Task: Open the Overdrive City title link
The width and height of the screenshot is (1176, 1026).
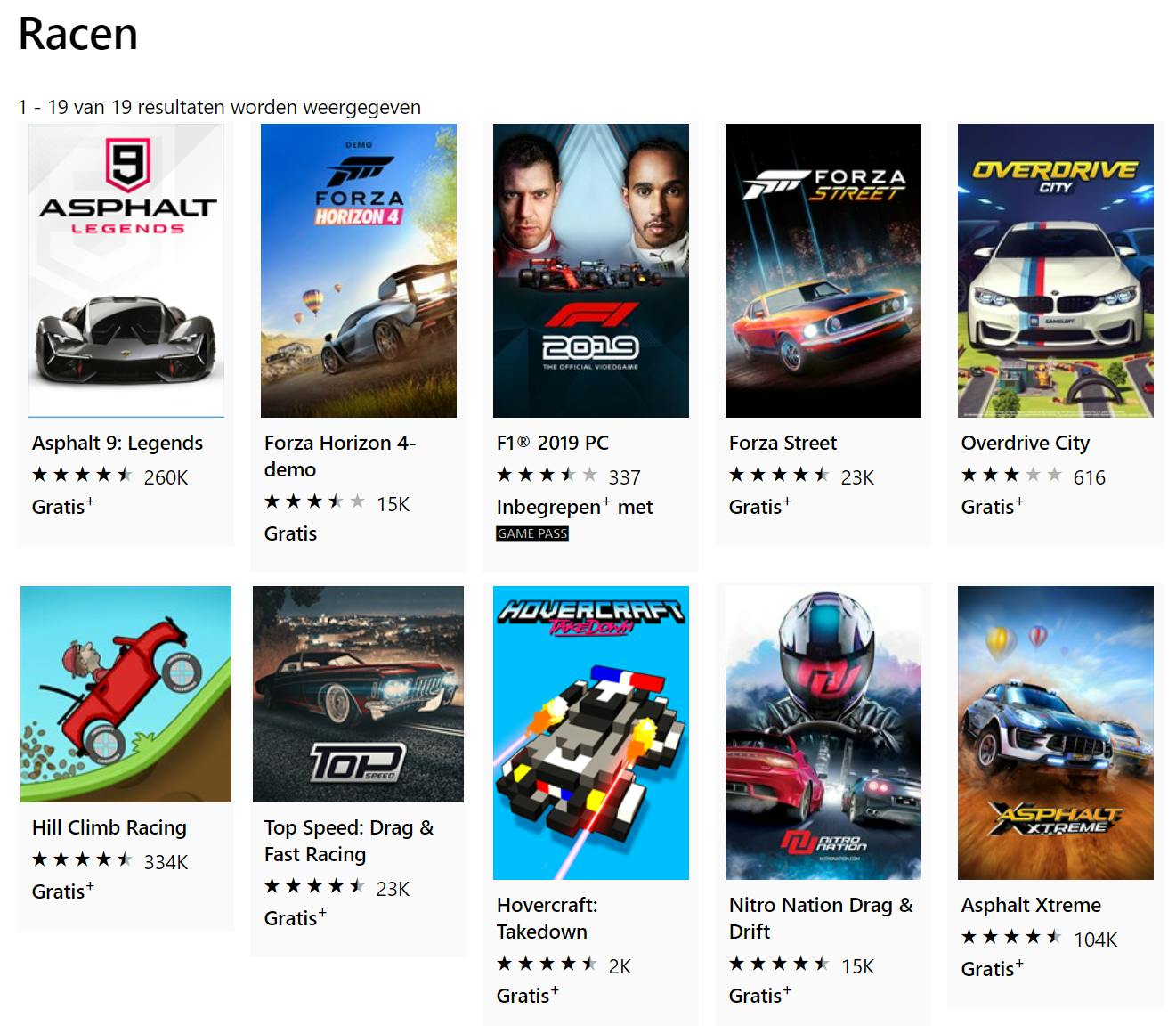Action: (1026, 443)
